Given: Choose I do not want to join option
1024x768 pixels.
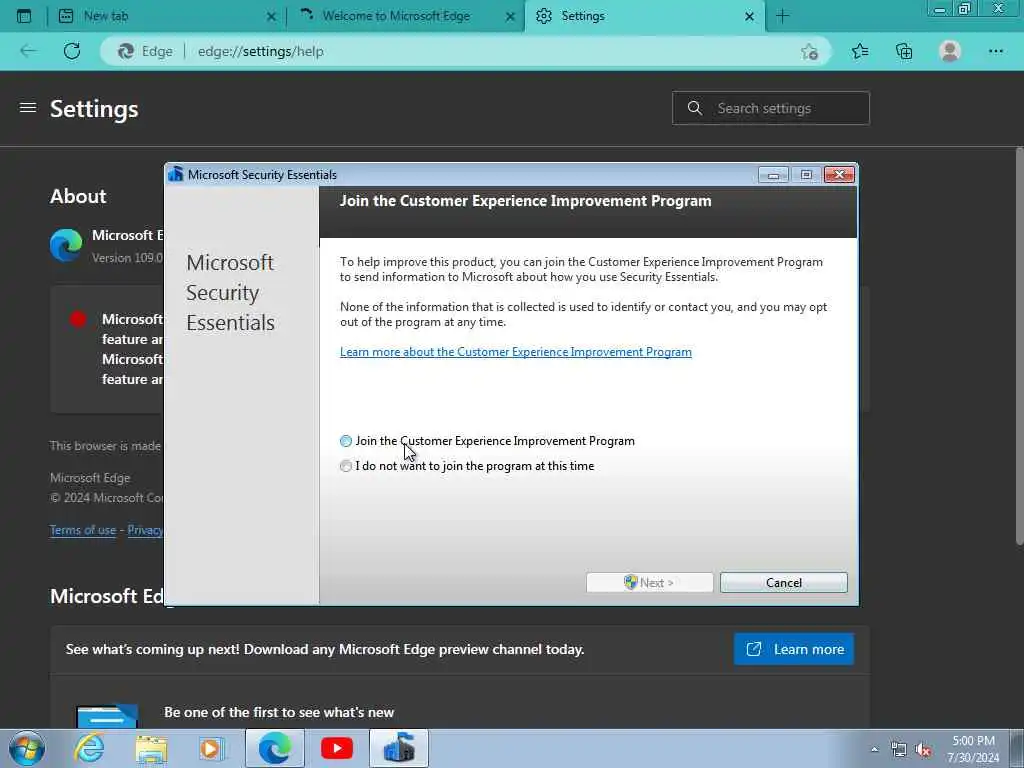Looking at the screenshot, I should point(345,466).
